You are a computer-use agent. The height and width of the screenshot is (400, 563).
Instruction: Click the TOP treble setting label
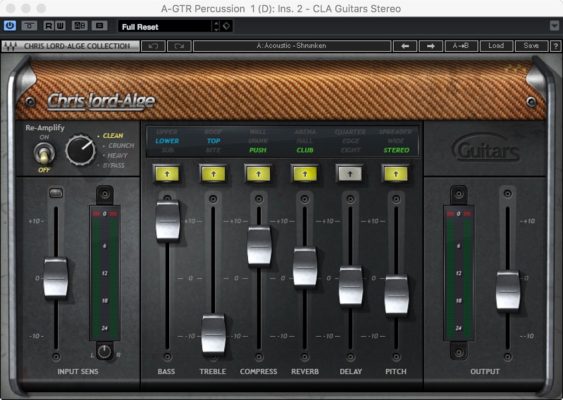tap(214, 141)
